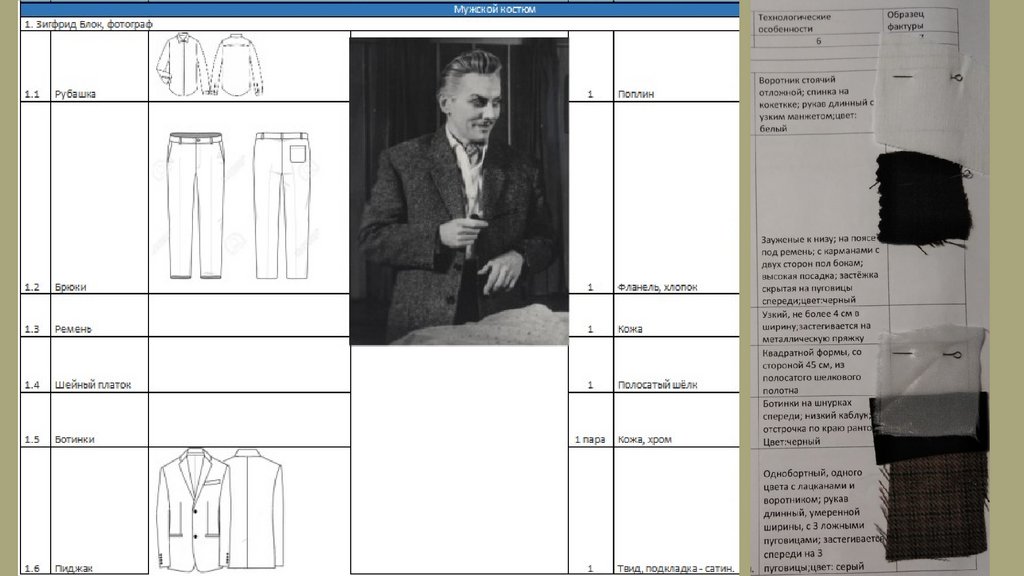Select the trousers front view drawing
Screen dimensions: 1024x576
(196, 205)
